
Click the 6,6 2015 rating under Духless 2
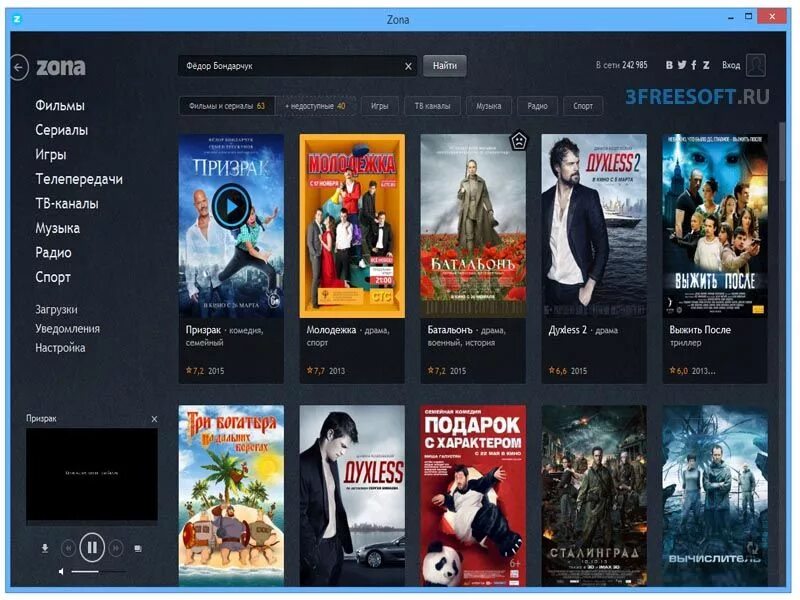pyautogui.click(x=567, y=371)
